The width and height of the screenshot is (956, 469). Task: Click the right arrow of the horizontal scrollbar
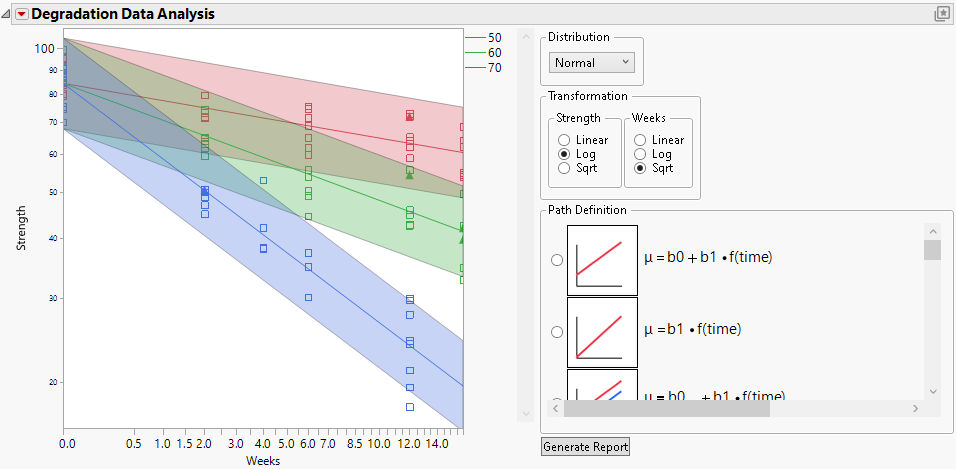tap(915, 409)
